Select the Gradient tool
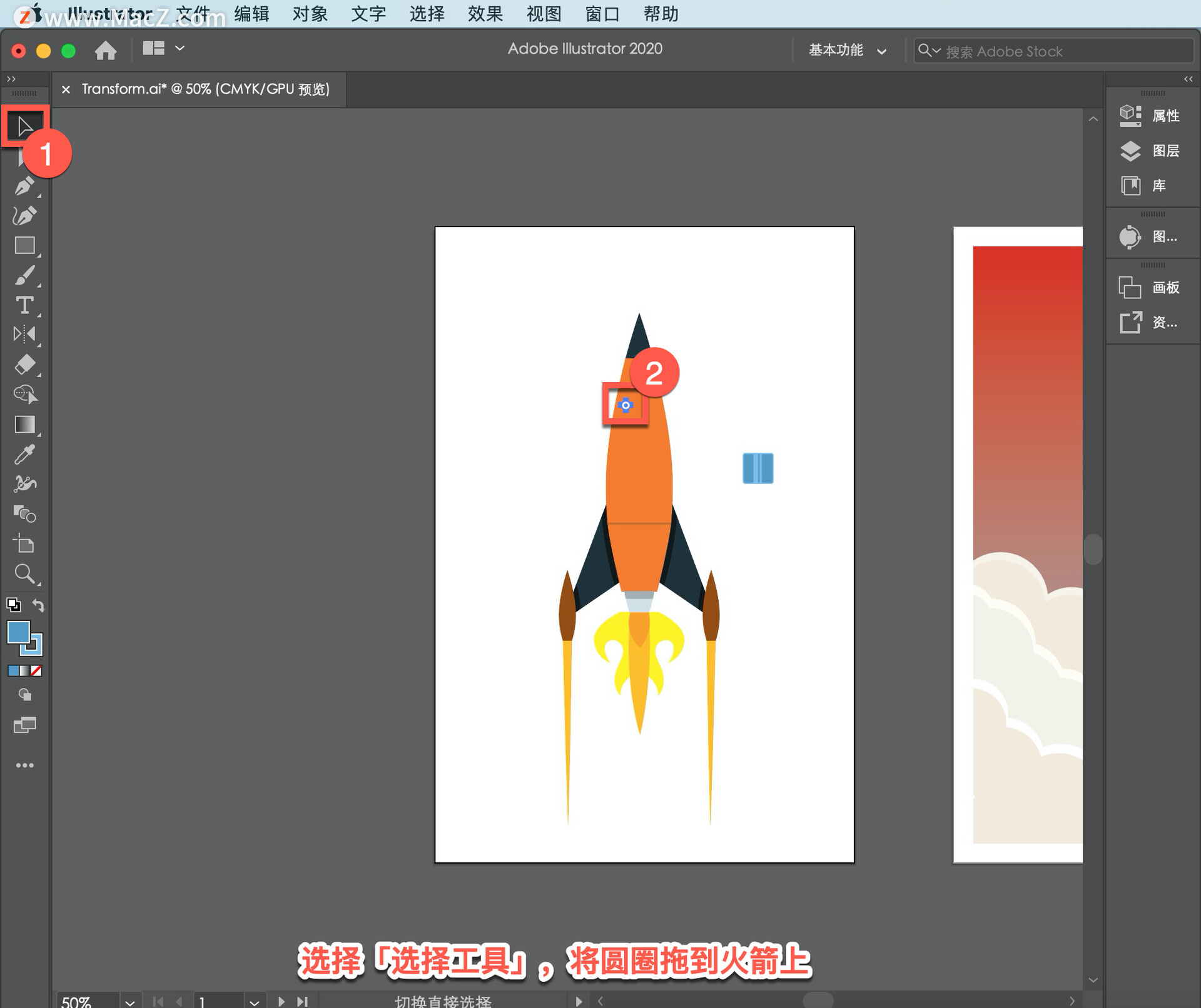1201x1008 pixels. 24,425
